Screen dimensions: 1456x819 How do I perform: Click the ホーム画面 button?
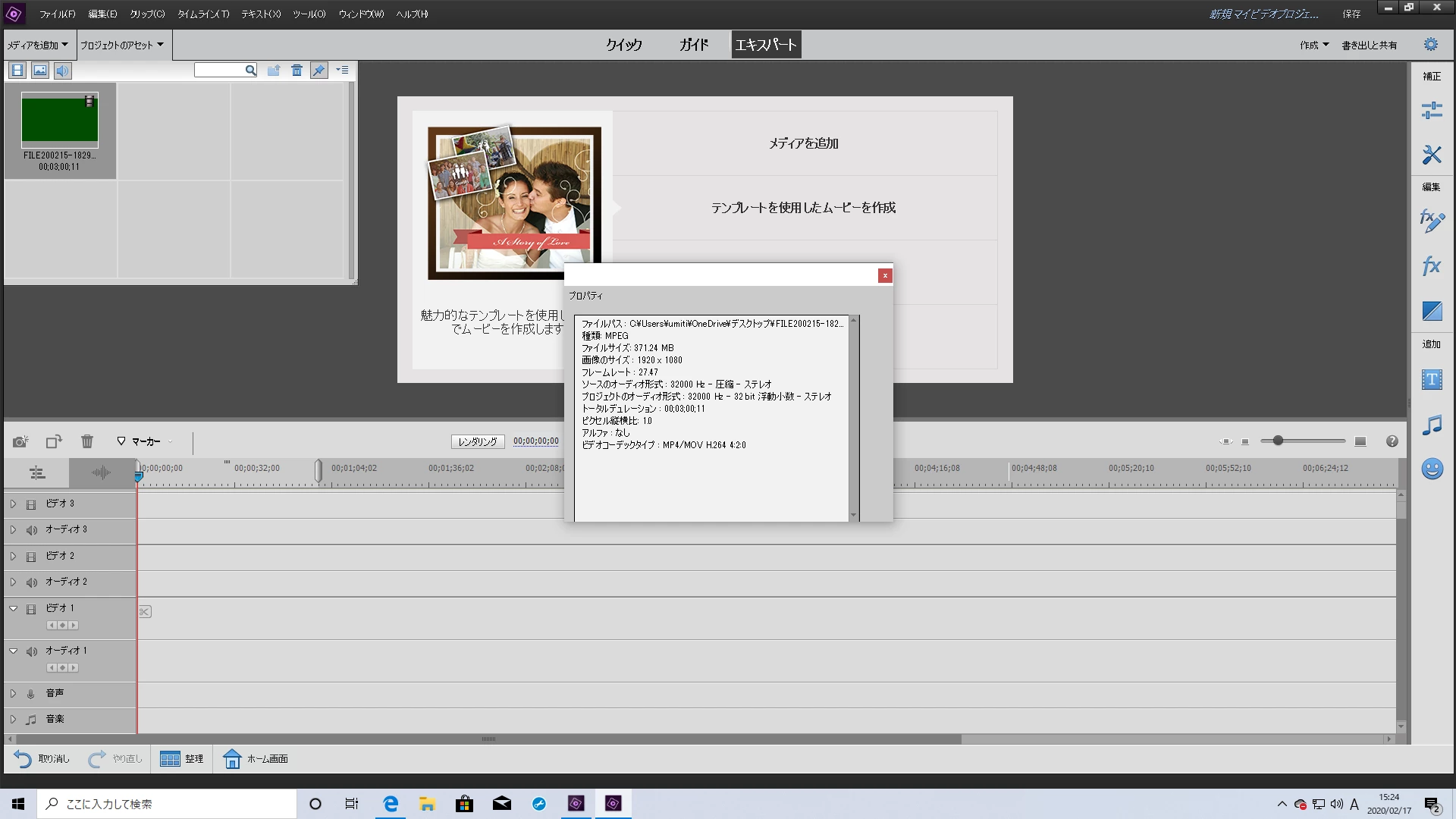tap(256, 758)
